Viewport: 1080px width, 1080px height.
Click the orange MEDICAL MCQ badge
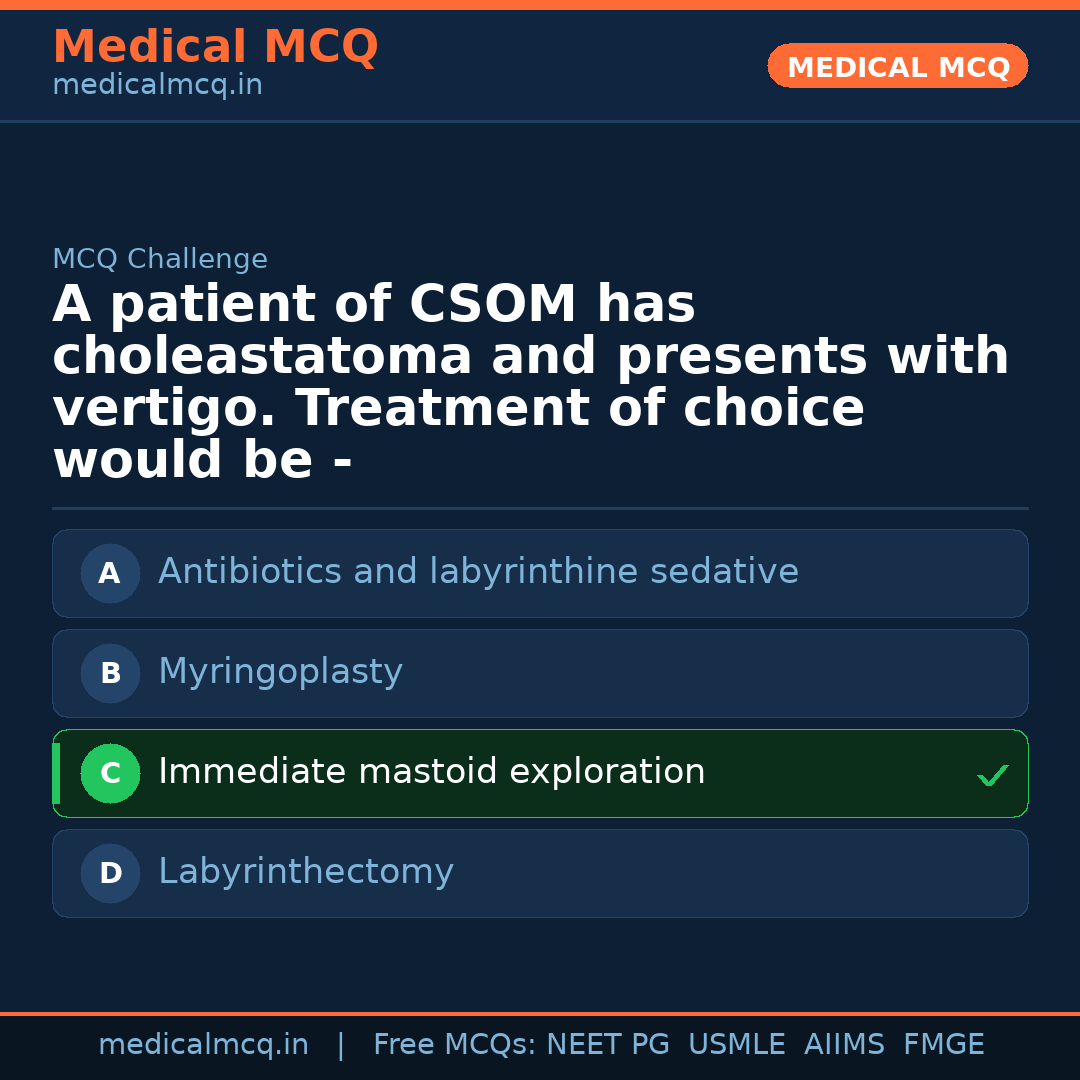point(897,66)
